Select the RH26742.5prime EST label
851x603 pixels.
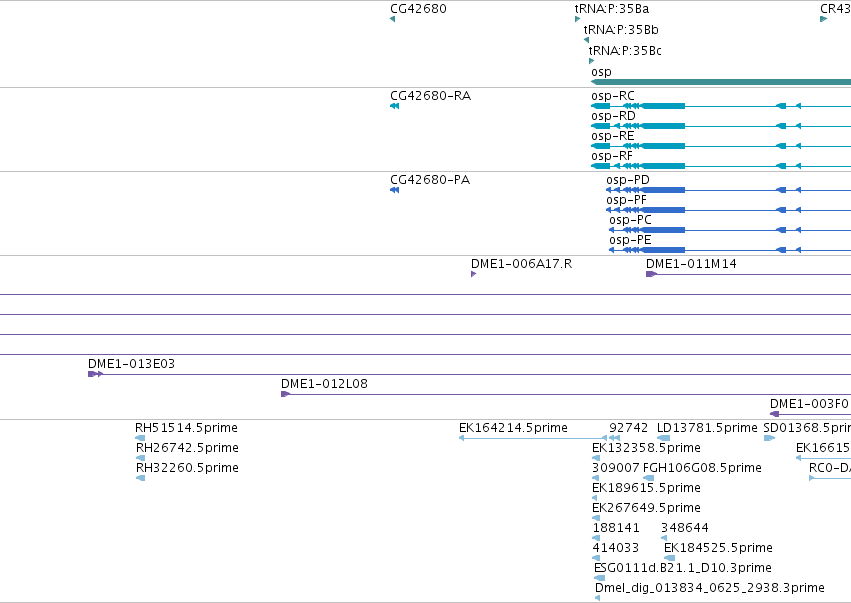click(x=187, y=448)
